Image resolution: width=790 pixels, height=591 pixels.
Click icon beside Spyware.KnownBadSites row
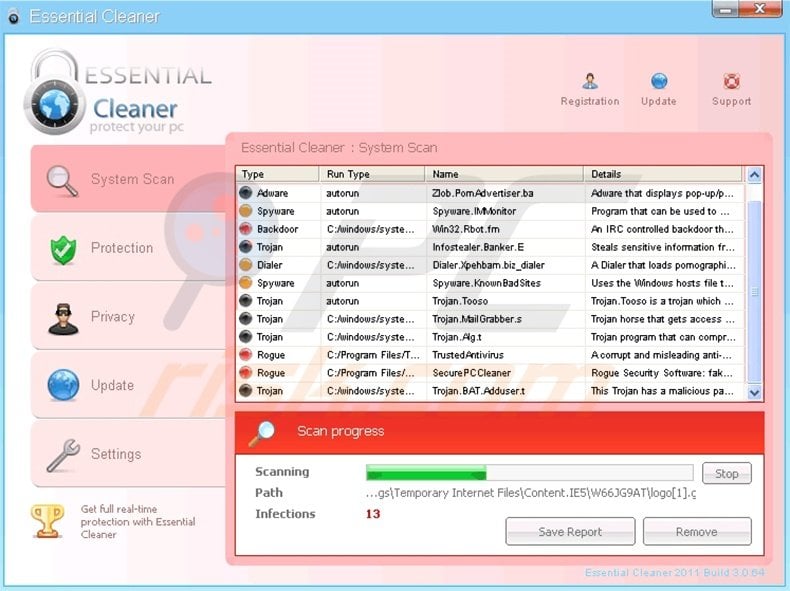pos(245,283)
